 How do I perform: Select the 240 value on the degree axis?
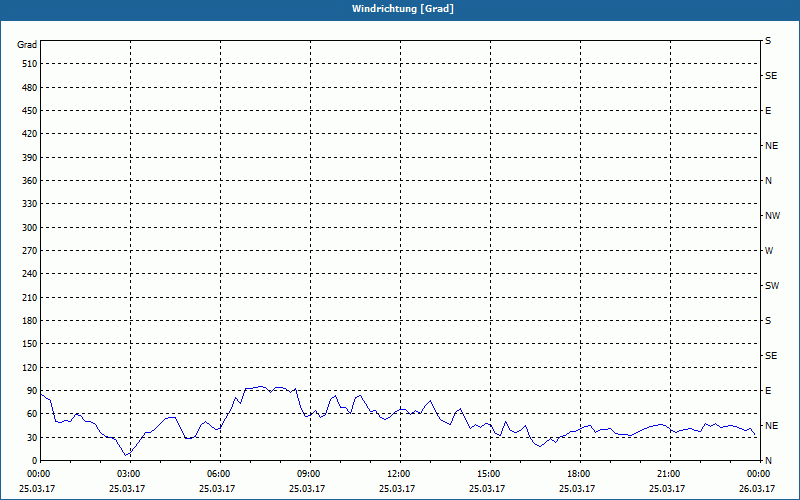coord(30,274)
